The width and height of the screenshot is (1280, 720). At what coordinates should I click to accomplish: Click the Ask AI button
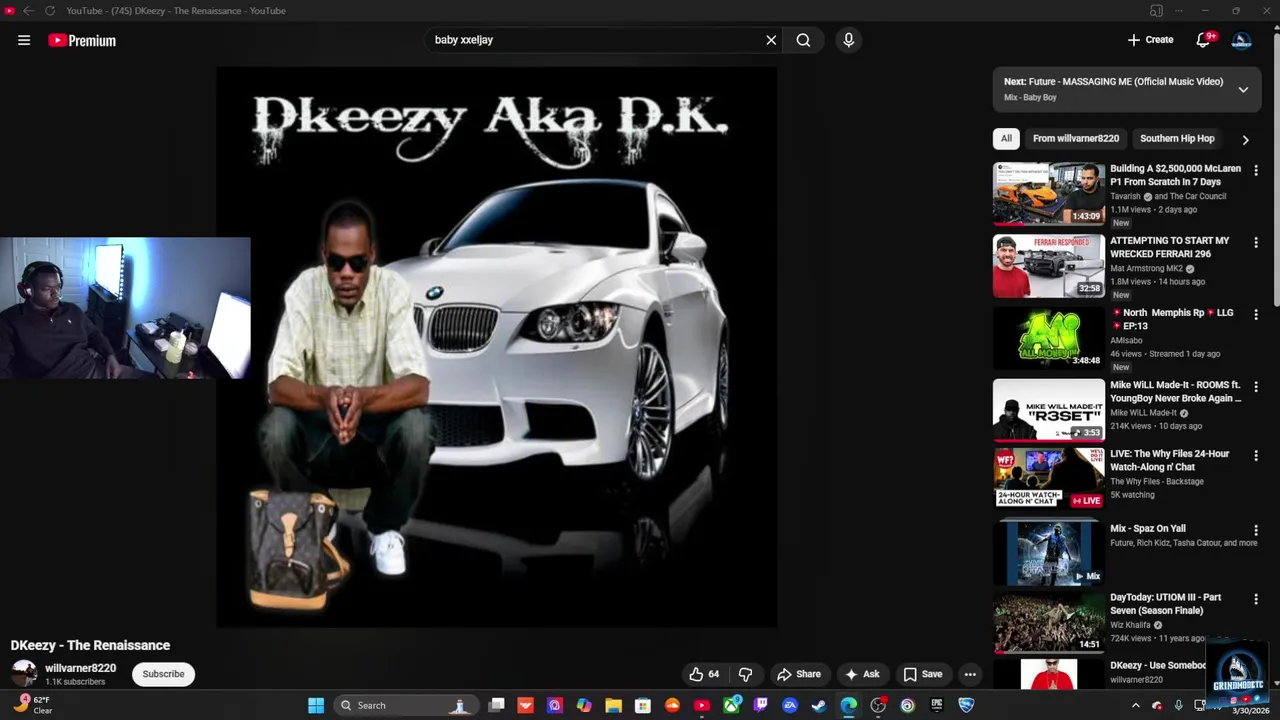(862, 674)
